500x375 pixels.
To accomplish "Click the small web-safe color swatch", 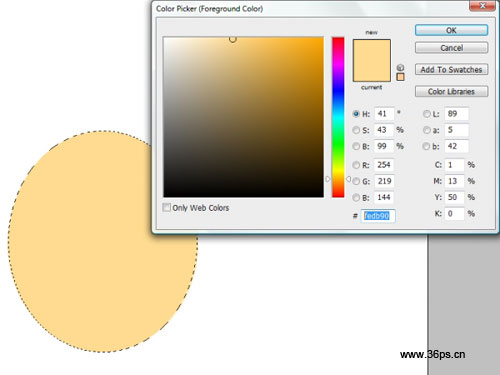I will [x=400, y=77].
